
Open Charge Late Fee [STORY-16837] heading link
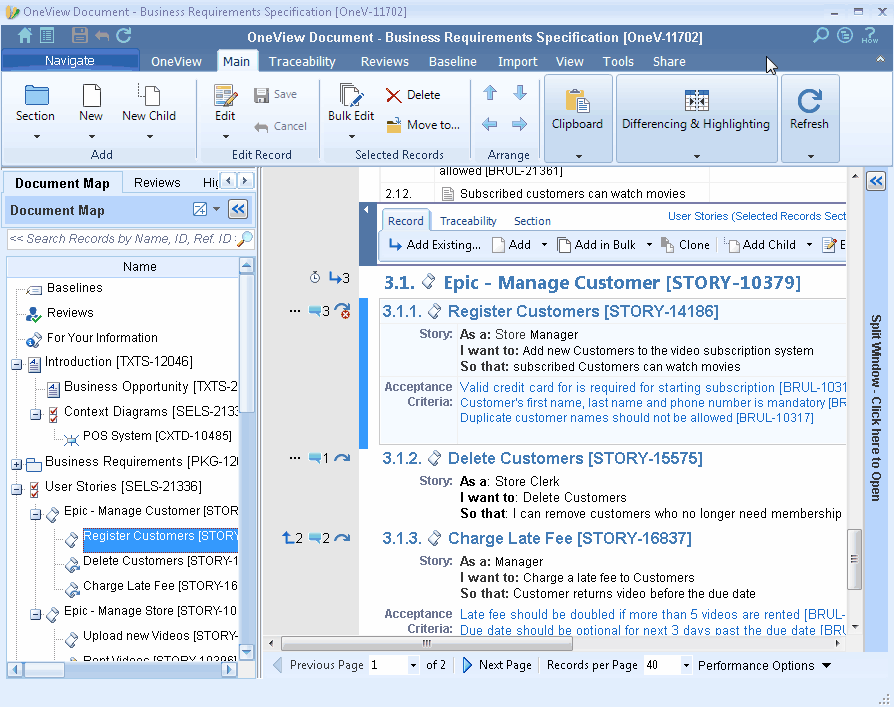click(x=570, y=538)
